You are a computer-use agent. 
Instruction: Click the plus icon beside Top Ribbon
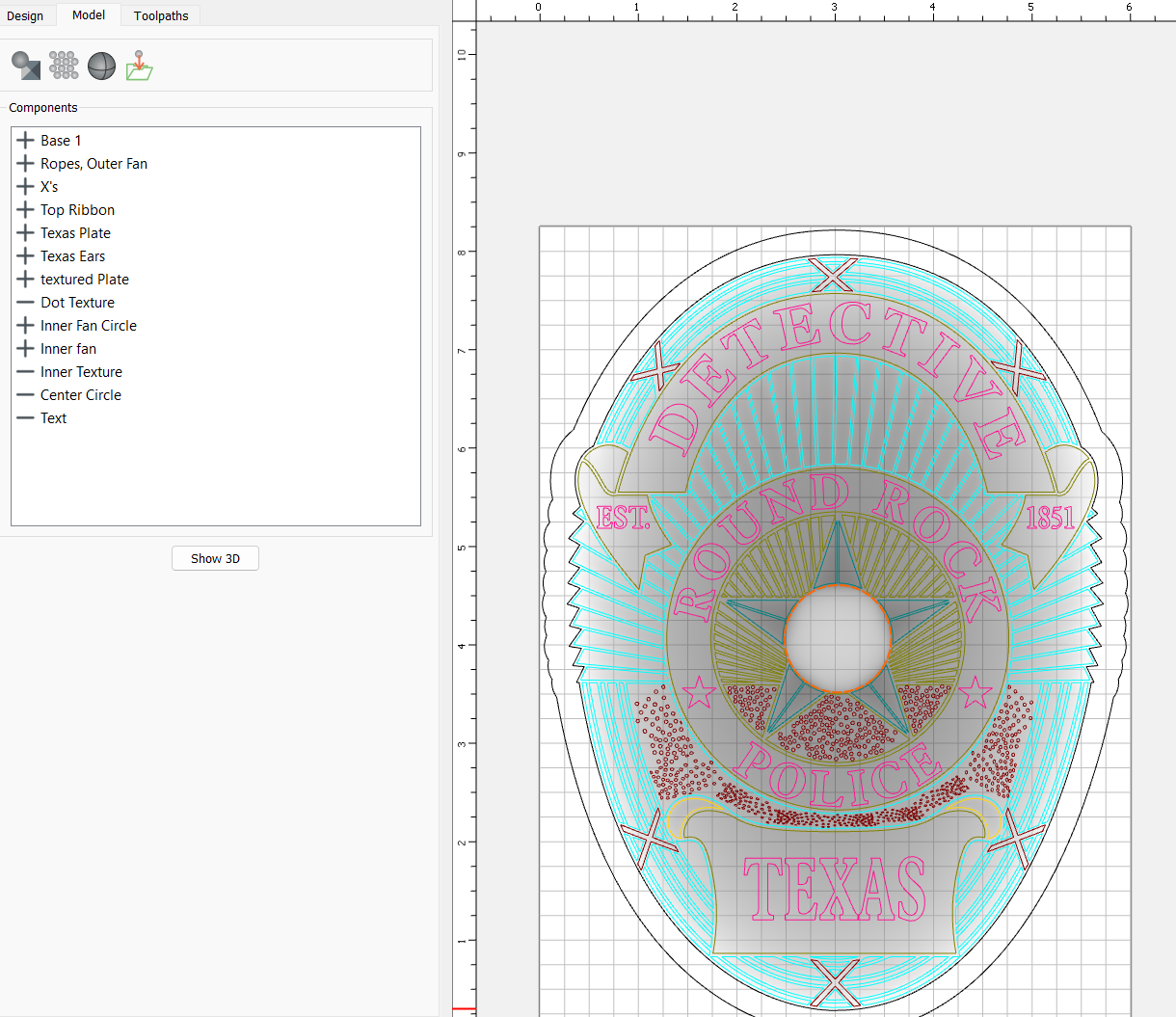(25, 210)
